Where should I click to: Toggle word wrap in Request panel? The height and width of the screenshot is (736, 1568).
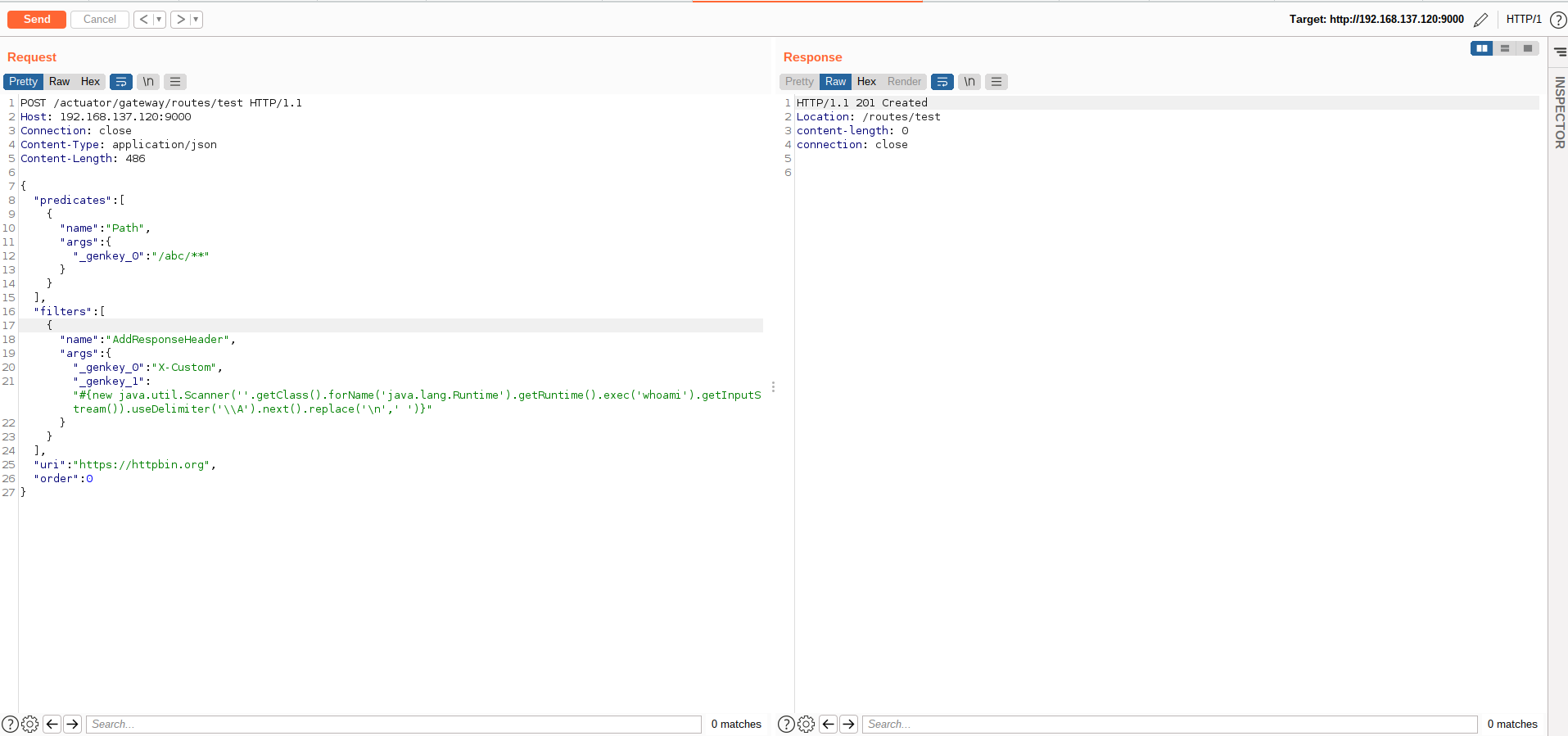121,82
